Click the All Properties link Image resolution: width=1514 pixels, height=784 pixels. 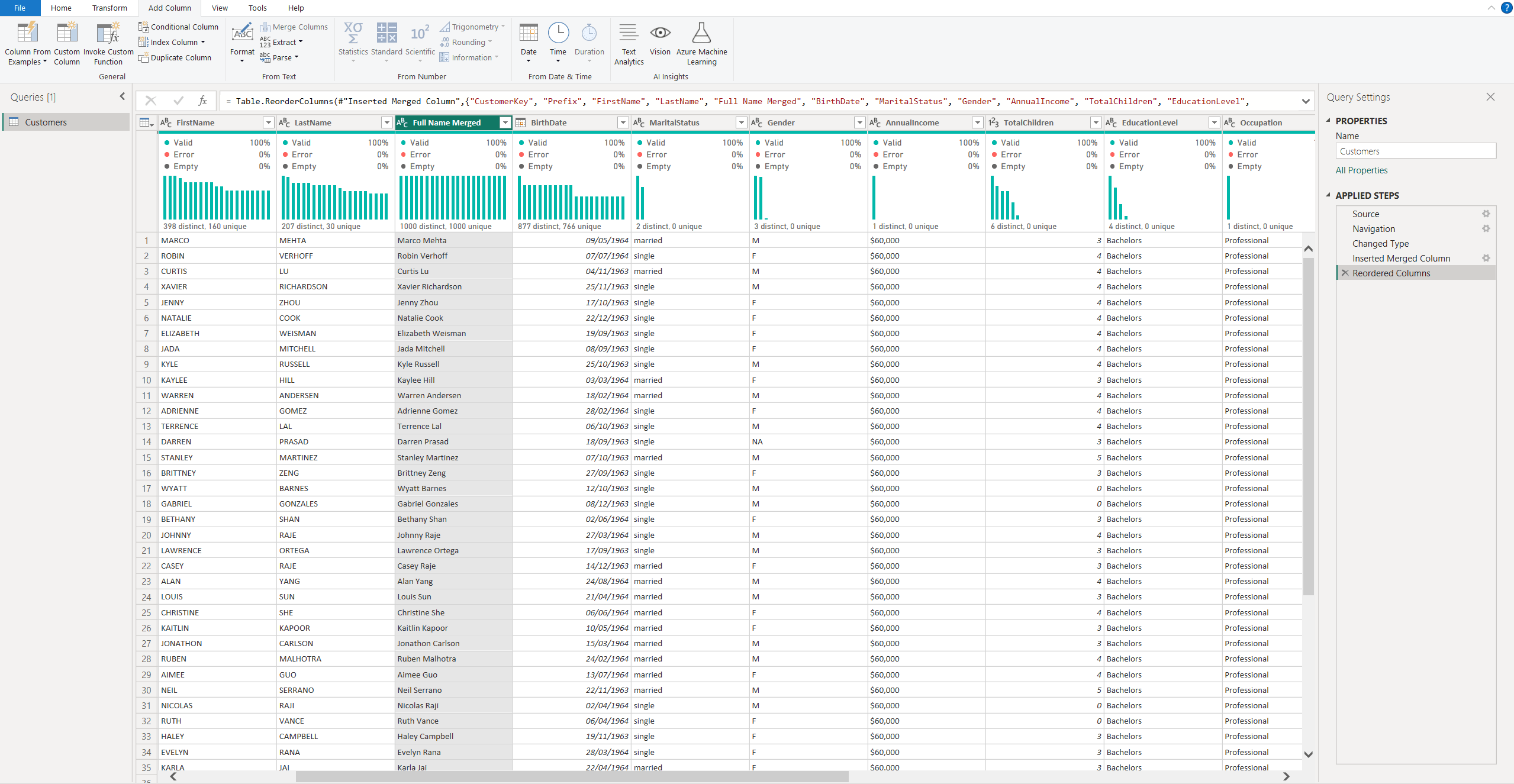(1361, 170)
